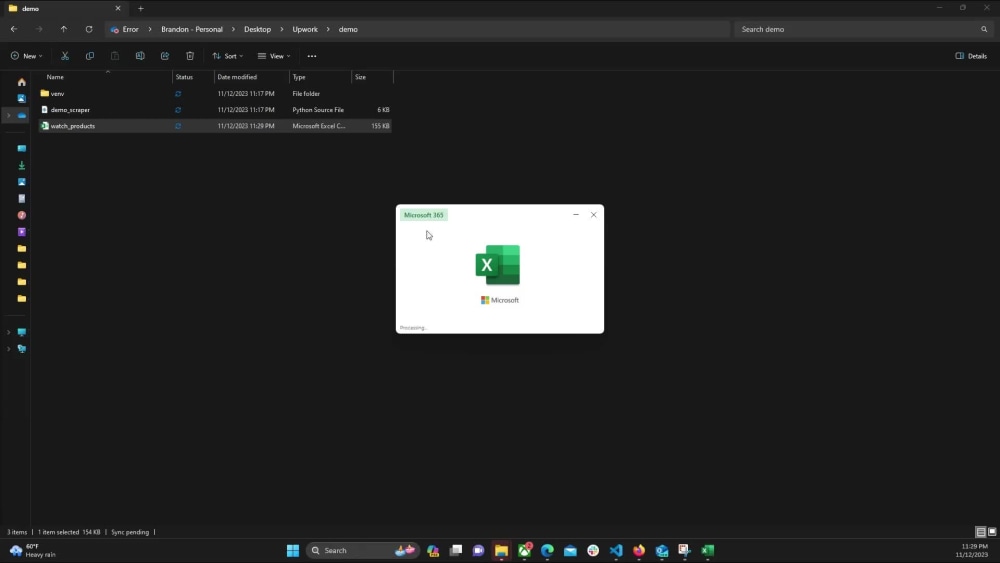Open Slack from the taskbar

point(593,550)
